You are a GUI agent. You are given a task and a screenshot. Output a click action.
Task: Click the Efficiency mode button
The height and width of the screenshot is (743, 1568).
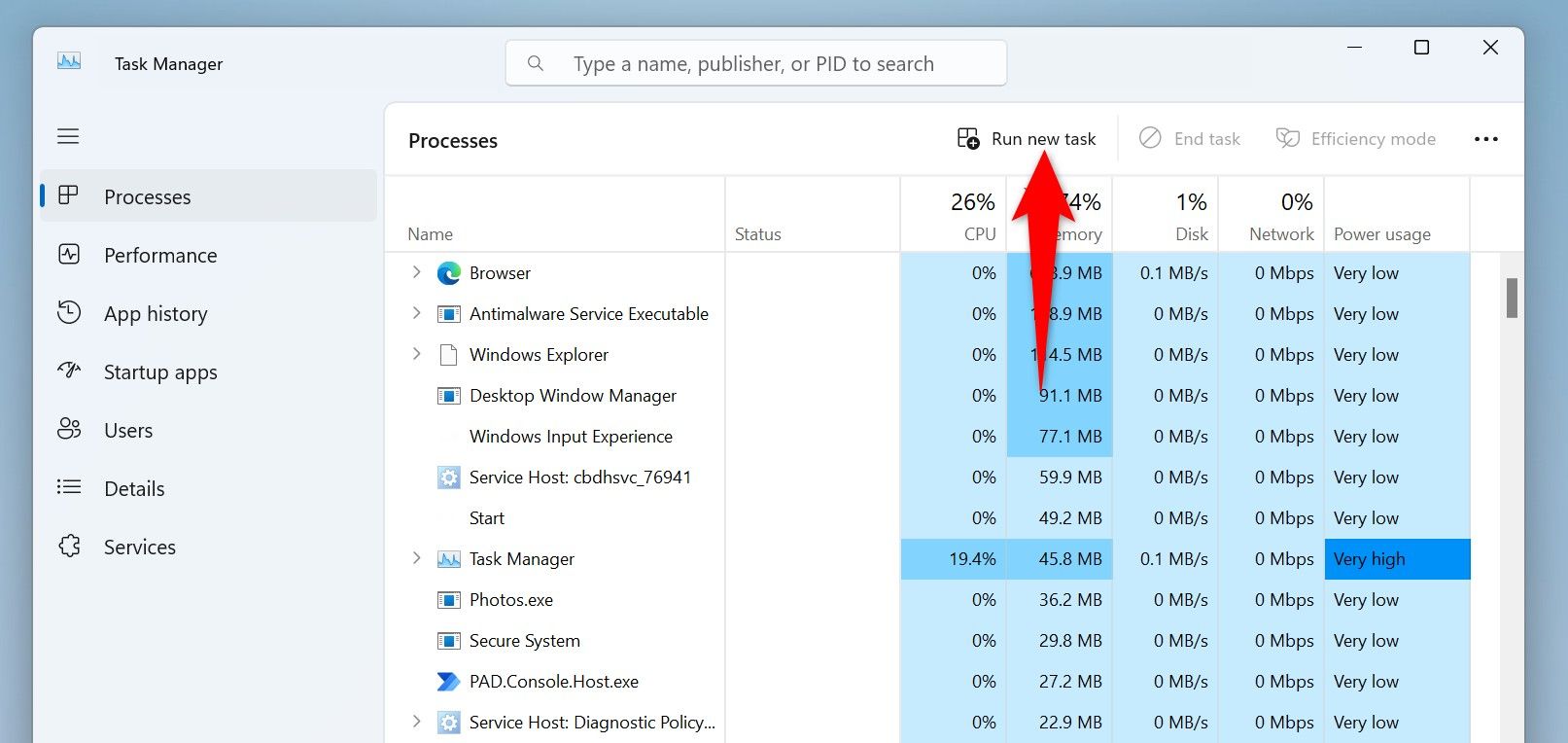click(x=1356, y=139)
